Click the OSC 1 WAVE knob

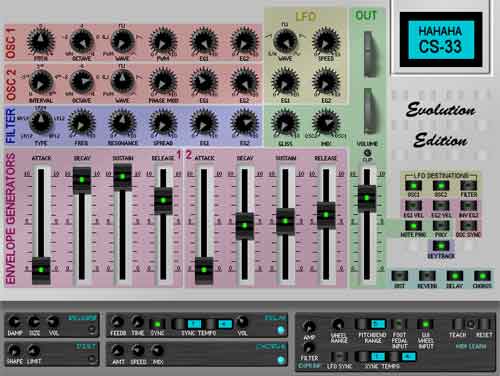pos(122,41)
